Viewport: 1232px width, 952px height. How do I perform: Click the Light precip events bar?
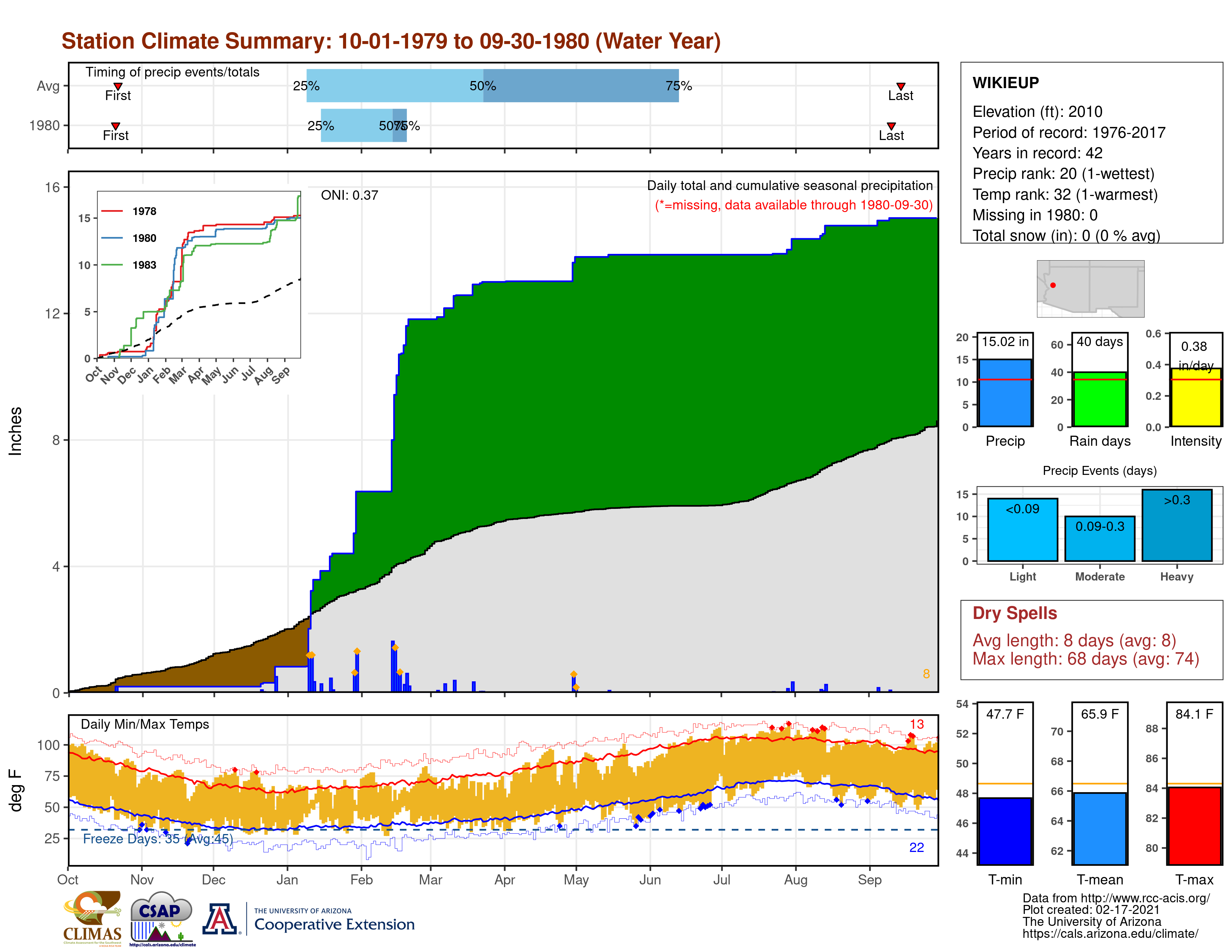(1022, 530)
